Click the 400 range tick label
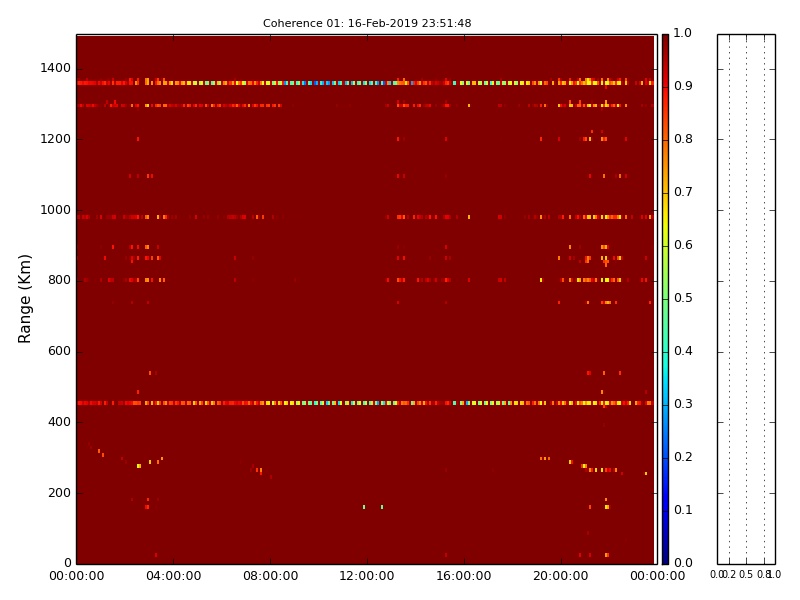Image resolution: width=800 pixels, height=600 pixels. pos(59,422)
